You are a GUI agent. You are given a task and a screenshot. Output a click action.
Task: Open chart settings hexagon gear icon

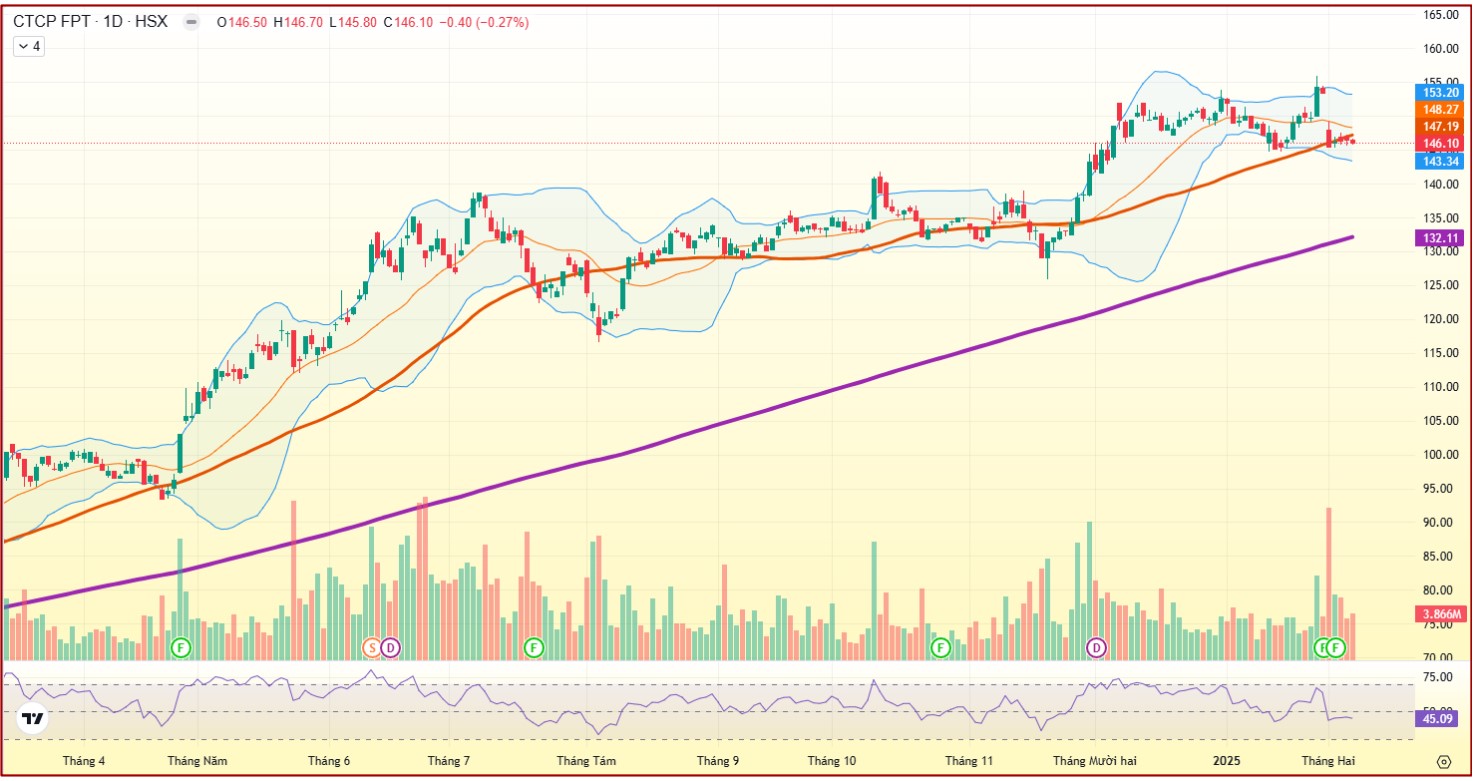click(1444, 761)
